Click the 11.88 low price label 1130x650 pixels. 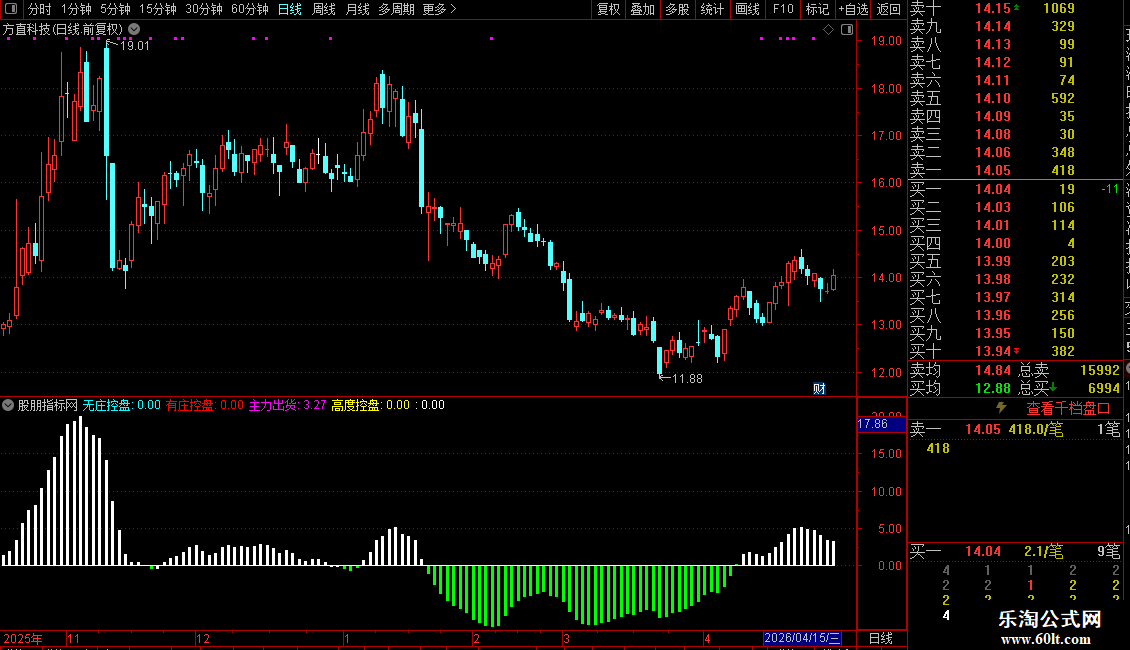[687, 378]
